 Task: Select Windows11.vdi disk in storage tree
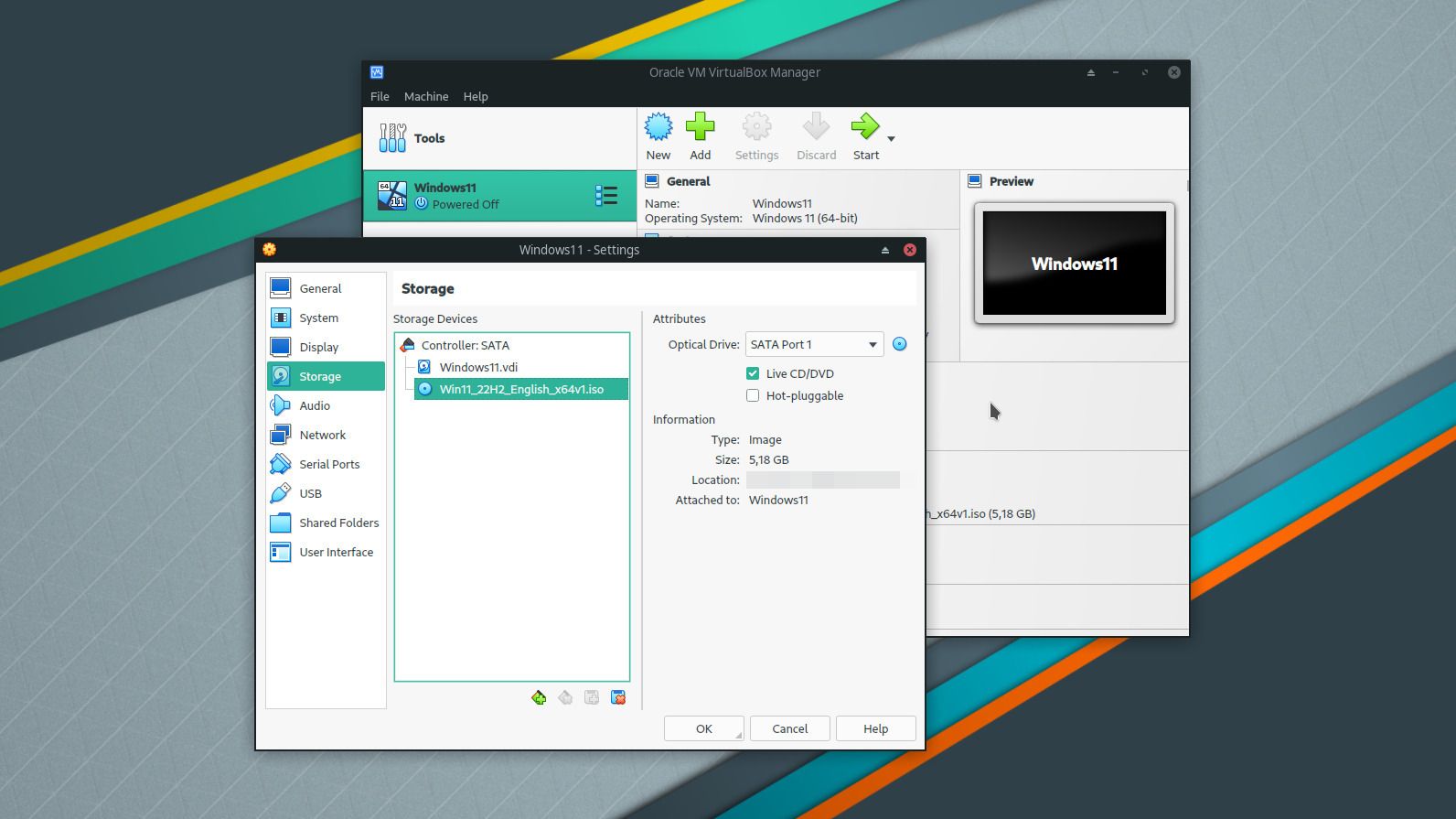(x=478, y=367)
